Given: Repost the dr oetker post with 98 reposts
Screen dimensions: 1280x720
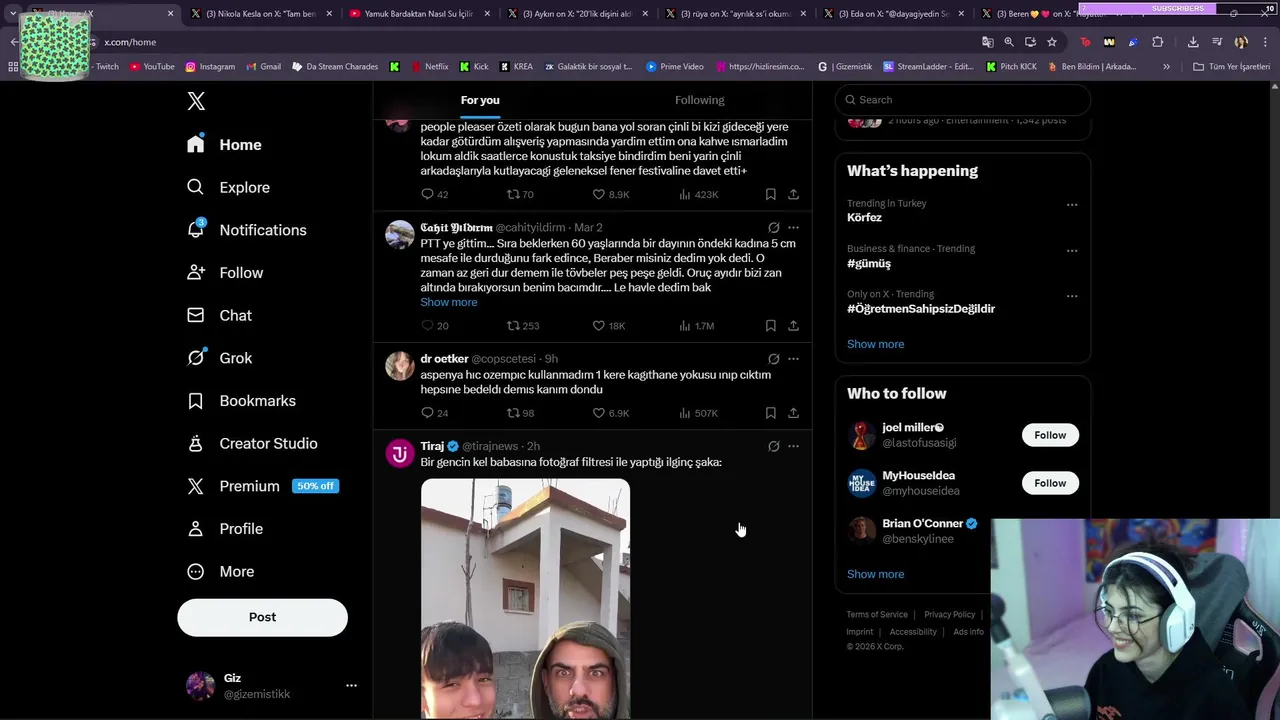Looking at the screenshot, I should point(520,413).
